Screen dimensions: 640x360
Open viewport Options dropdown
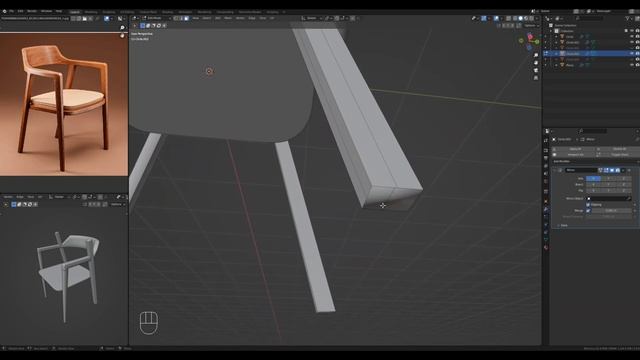pos(531,25)
